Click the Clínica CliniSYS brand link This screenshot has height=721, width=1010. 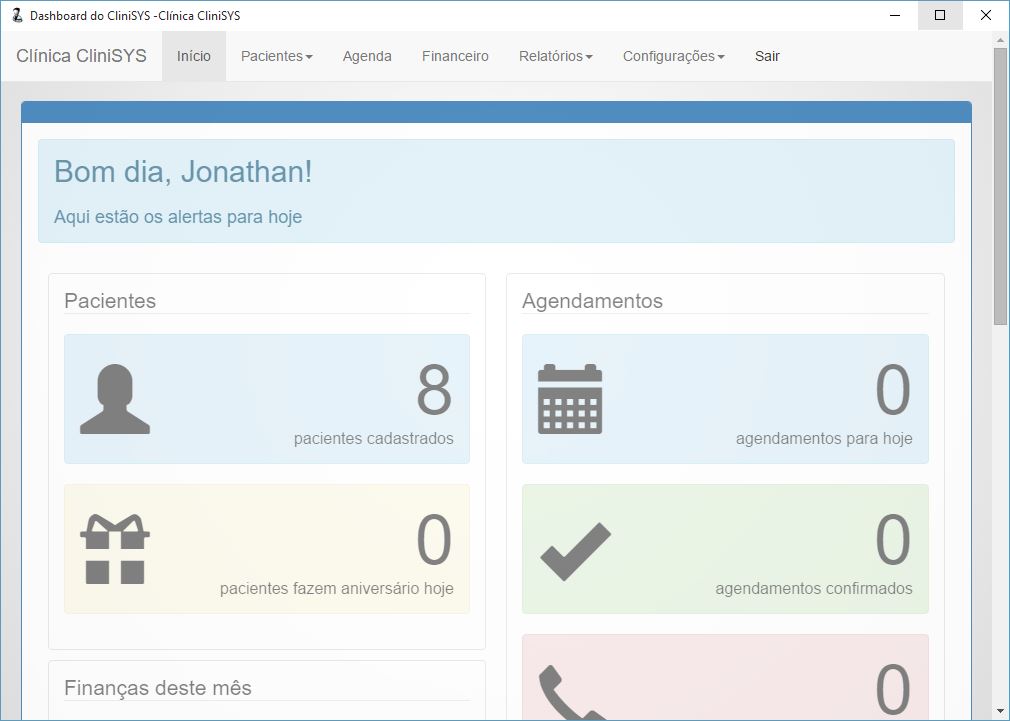[x=81, y=56]
